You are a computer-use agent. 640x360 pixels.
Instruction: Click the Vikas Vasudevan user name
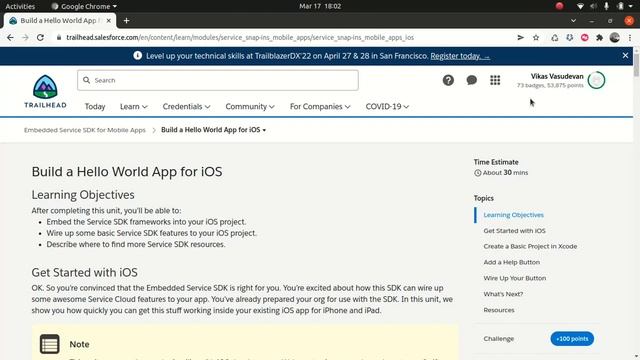pyautogui.click(x=557, y=76)
